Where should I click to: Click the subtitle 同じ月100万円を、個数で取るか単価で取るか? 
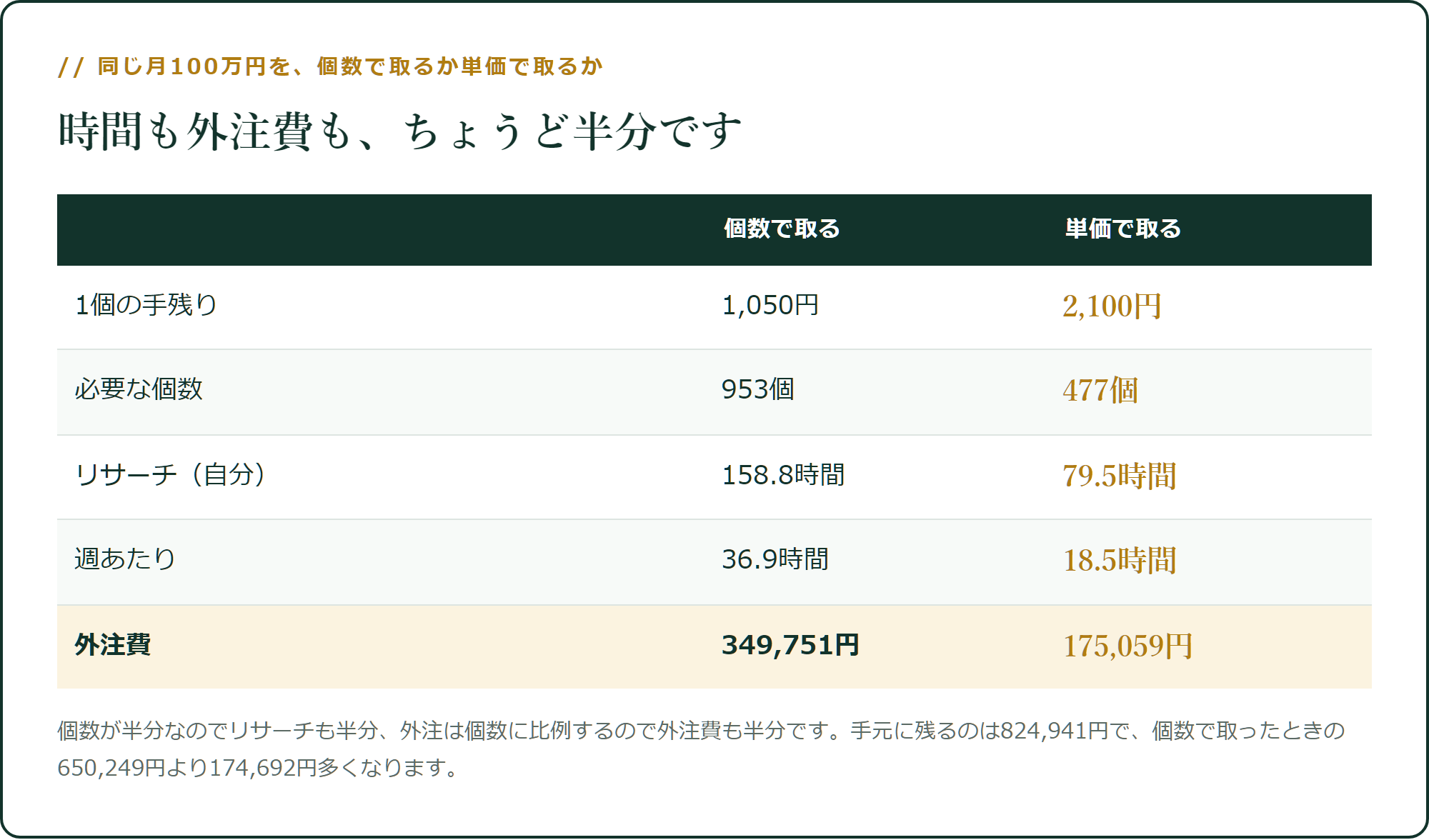[x=350, y=66]
